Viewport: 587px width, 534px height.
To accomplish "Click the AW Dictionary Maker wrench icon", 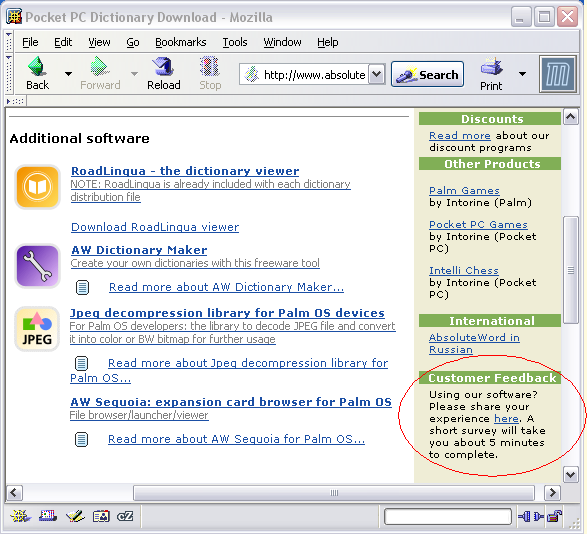I will coord(37,266).
